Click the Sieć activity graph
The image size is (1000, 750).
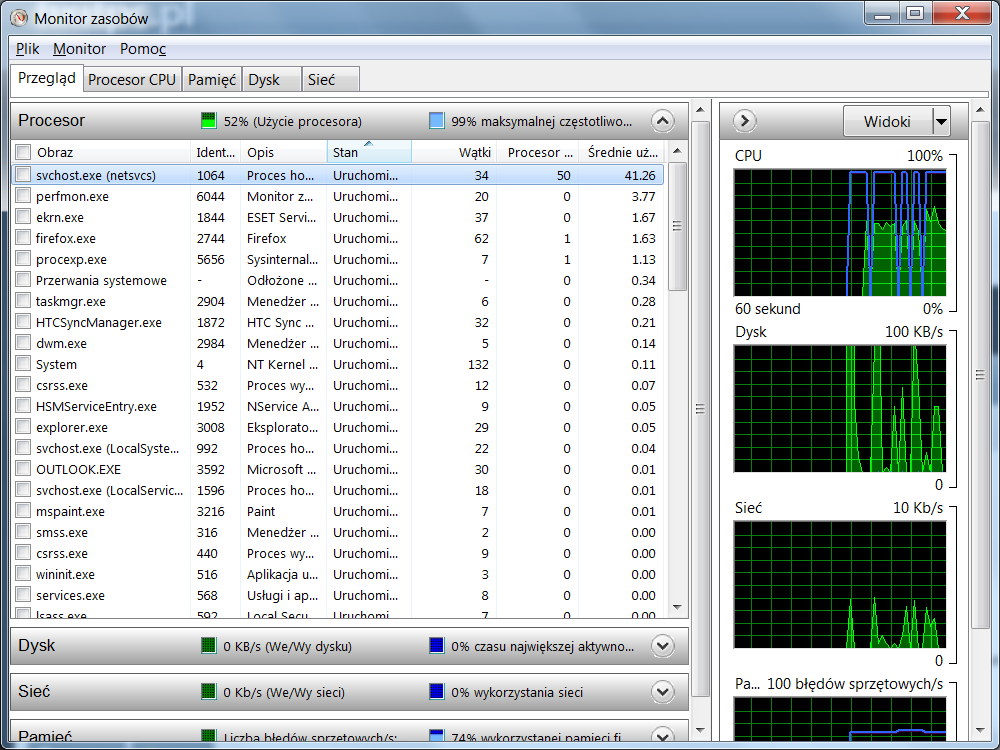pyautogui.click(x=840, y=584)
